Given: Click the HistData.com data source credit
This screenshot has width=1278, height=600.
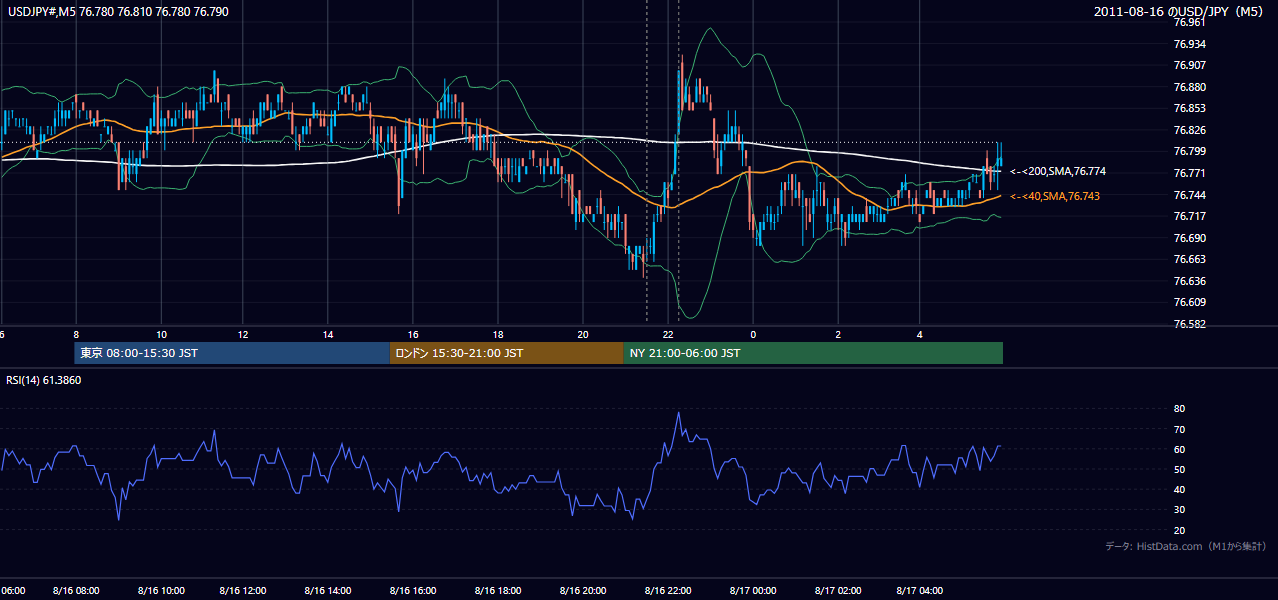Looking at the screenshot, I should click(1186, 546).
